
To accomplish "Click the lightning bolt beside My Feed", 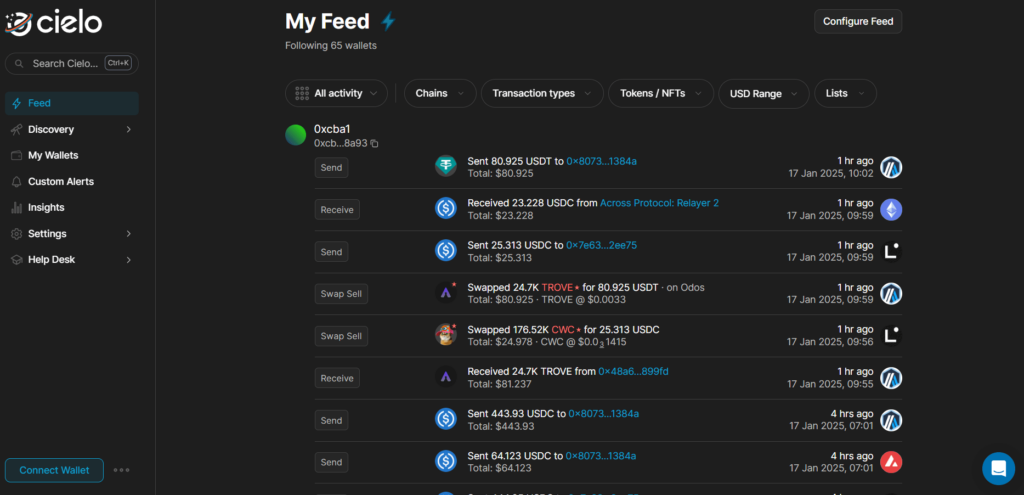I will click(388, 22).
